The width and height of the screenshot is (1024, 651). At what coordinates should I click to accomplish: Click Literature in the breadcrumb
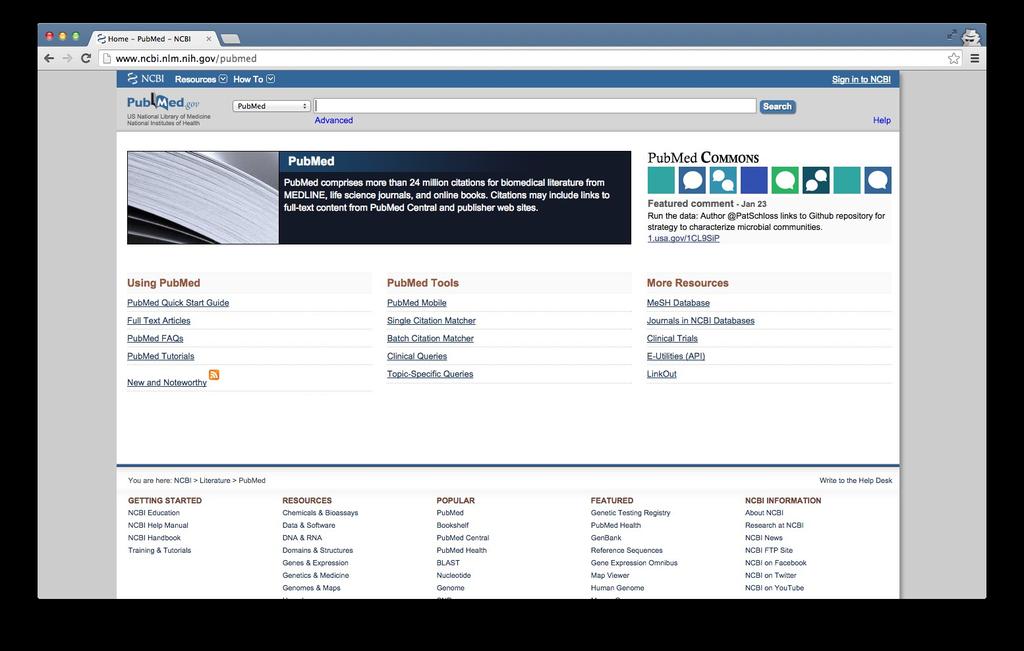point(215,481)
